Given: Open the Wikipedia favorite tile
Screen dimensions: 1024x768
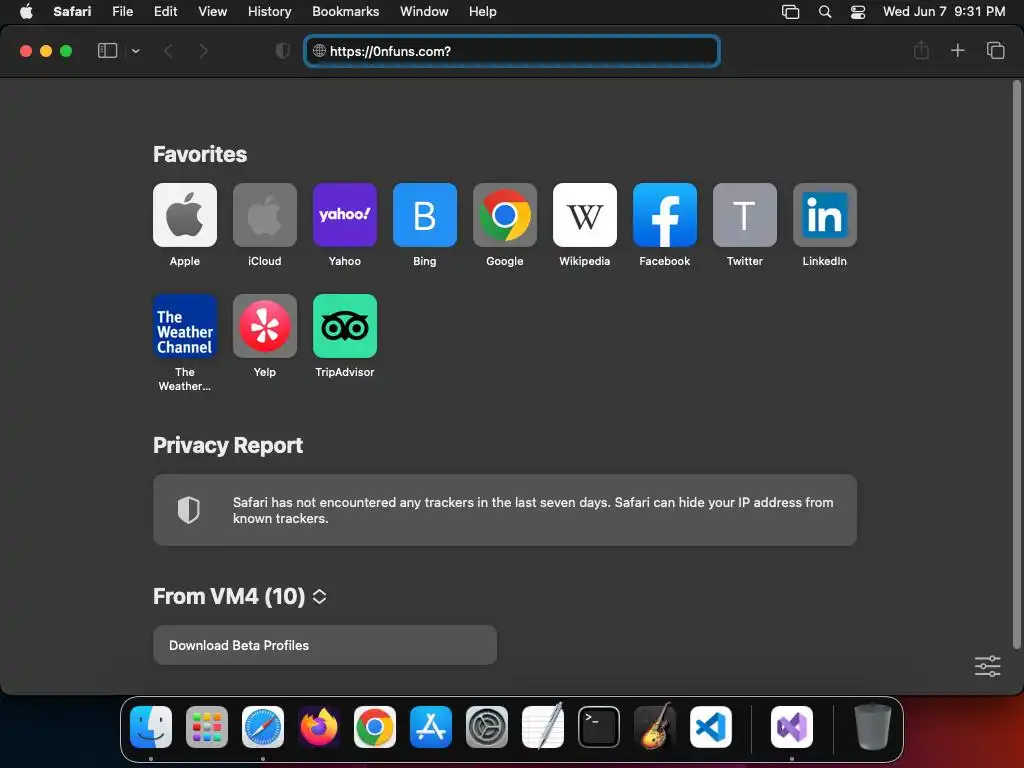Looking at the screenshot, I should pos(584,215).
